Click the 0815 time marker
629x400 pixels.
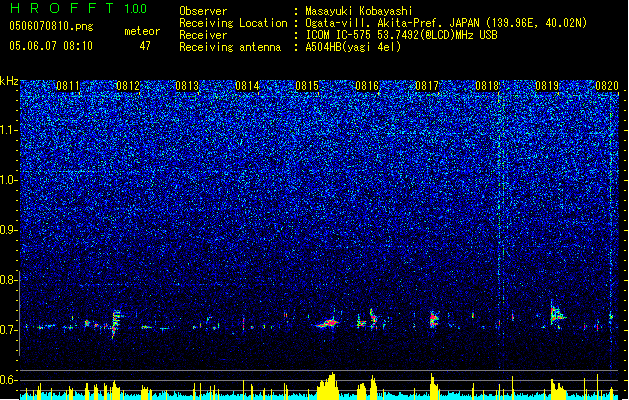307,86
